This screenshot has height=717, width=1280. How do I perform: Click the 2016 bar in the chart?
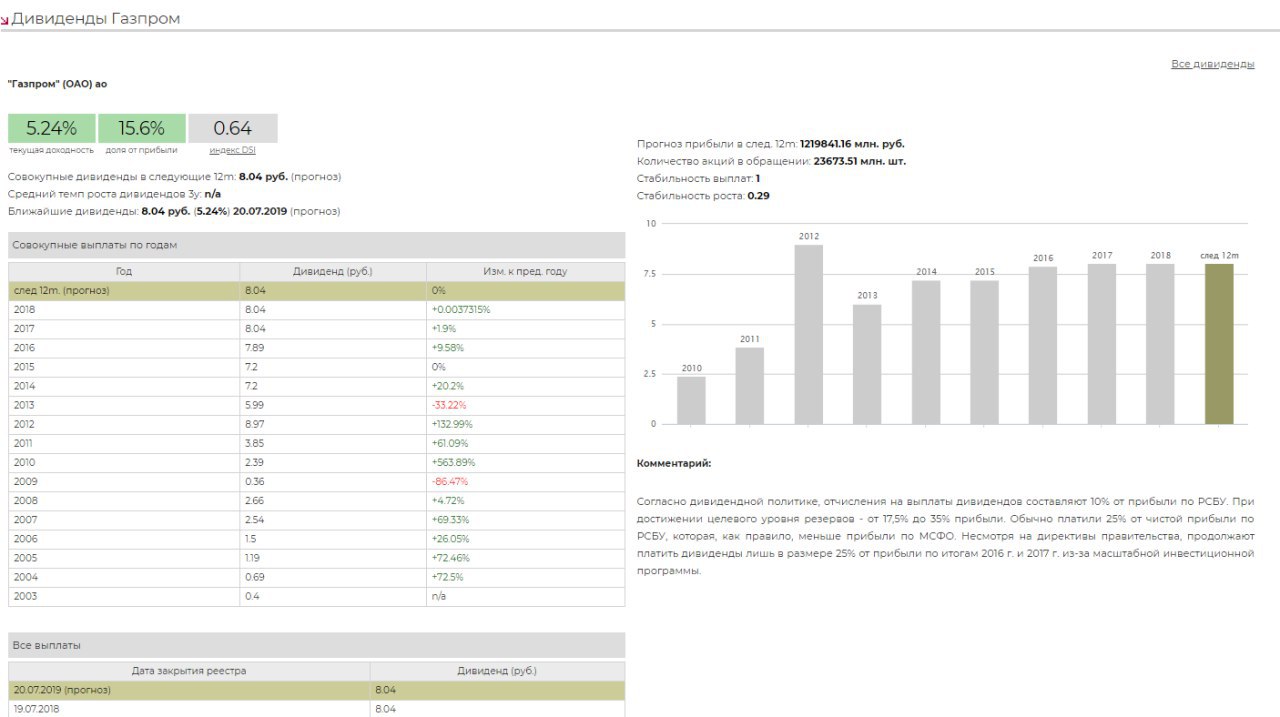(x=1043, y=345)
